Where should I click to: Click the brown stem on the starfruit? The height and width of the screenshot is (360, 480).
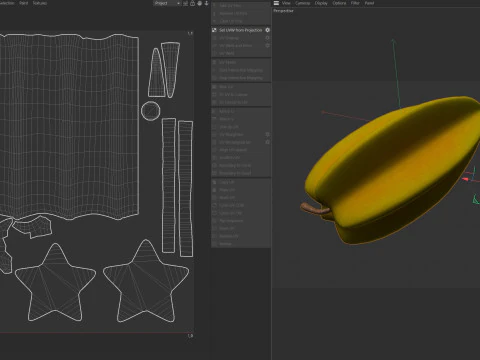(315, 209)
